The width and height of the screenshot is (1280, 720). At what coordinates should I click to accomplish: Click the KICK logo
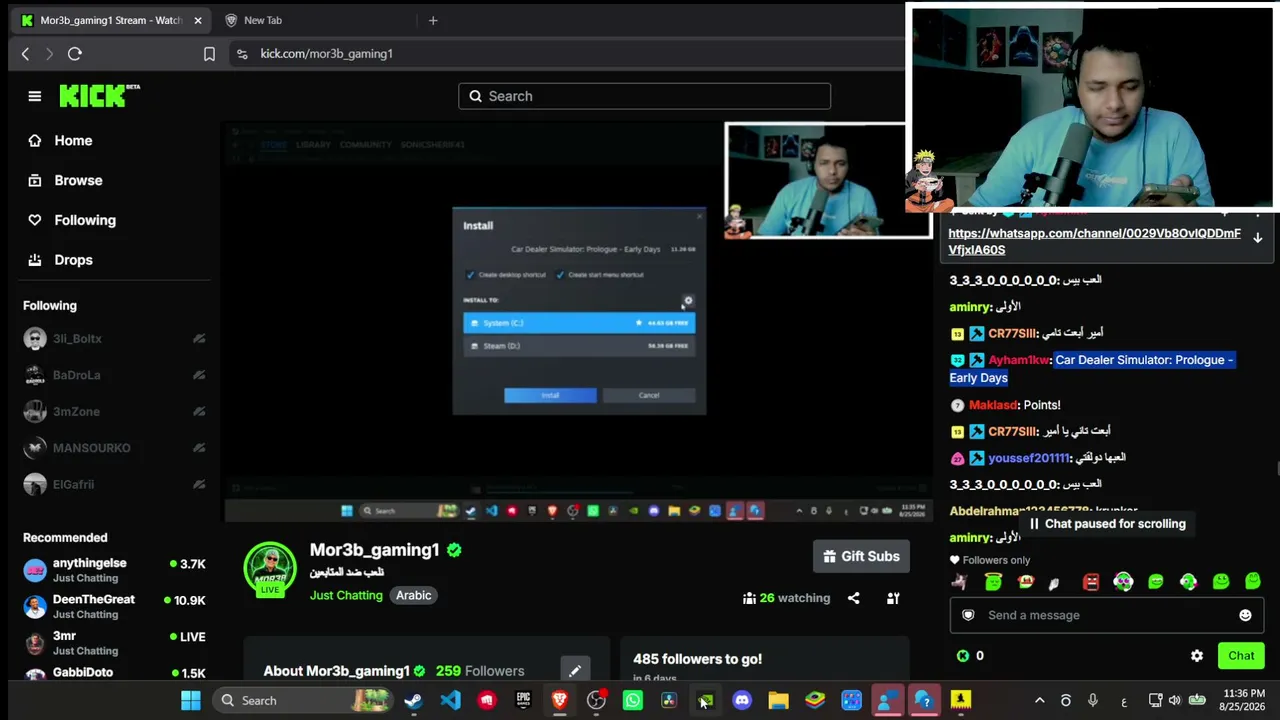(x=99, y=96)
